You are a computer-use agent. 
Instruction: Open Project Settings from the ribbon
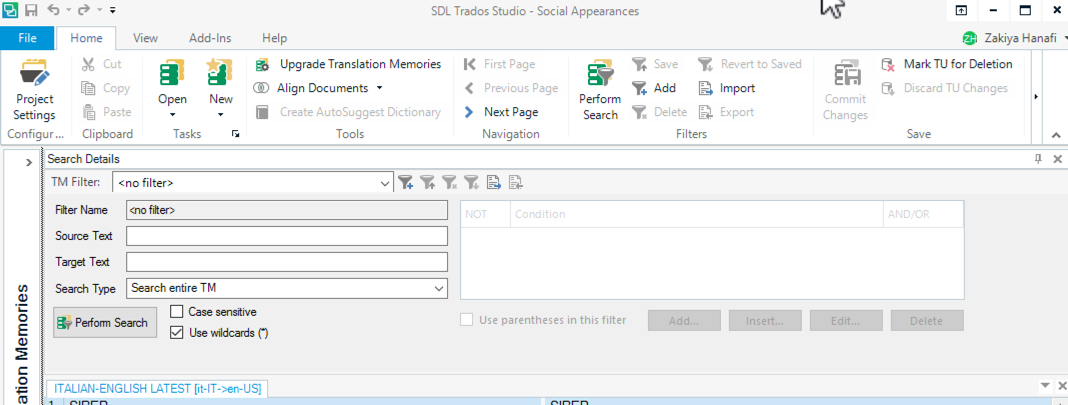point(34,90)
